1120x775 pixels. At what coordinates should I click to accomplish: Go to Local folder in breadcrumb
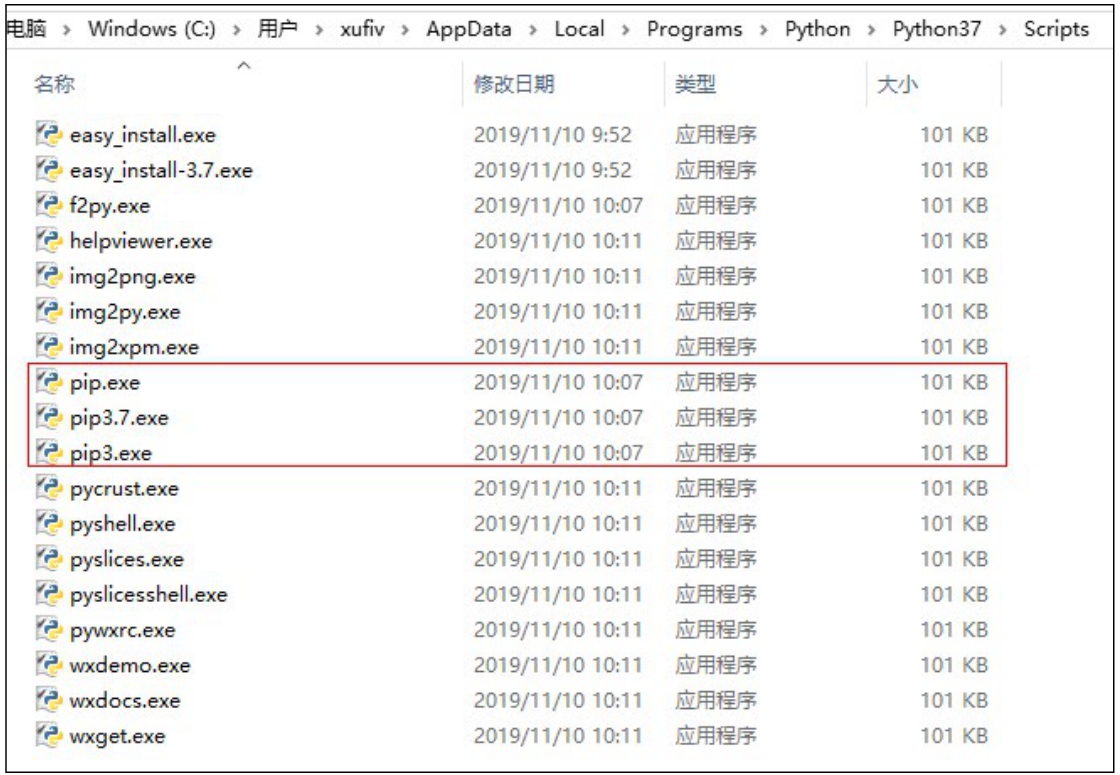(579, 29)
